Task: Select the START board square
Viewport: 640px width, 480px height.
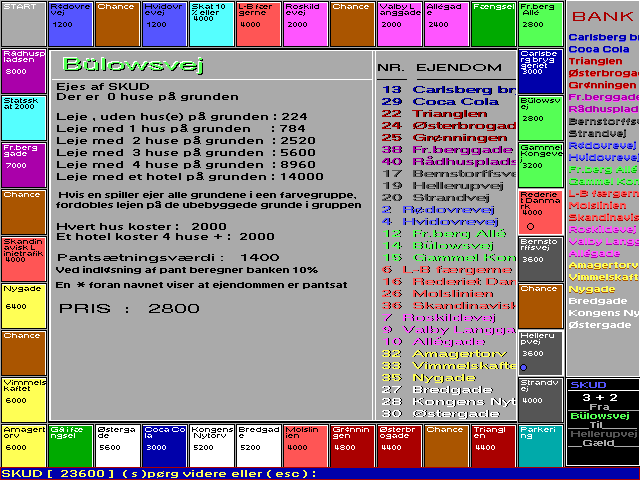Action: (24, 24)
